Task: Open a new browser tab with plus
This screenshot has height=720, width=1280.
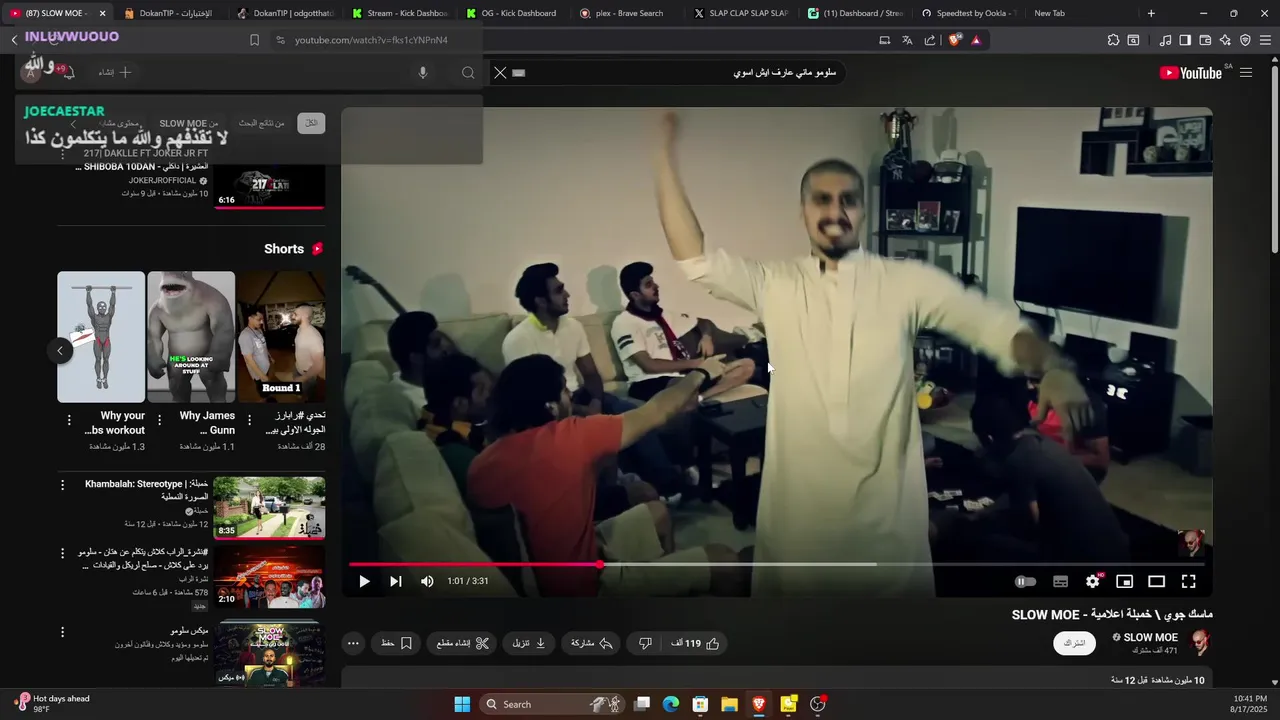Action: (1151, 13)
